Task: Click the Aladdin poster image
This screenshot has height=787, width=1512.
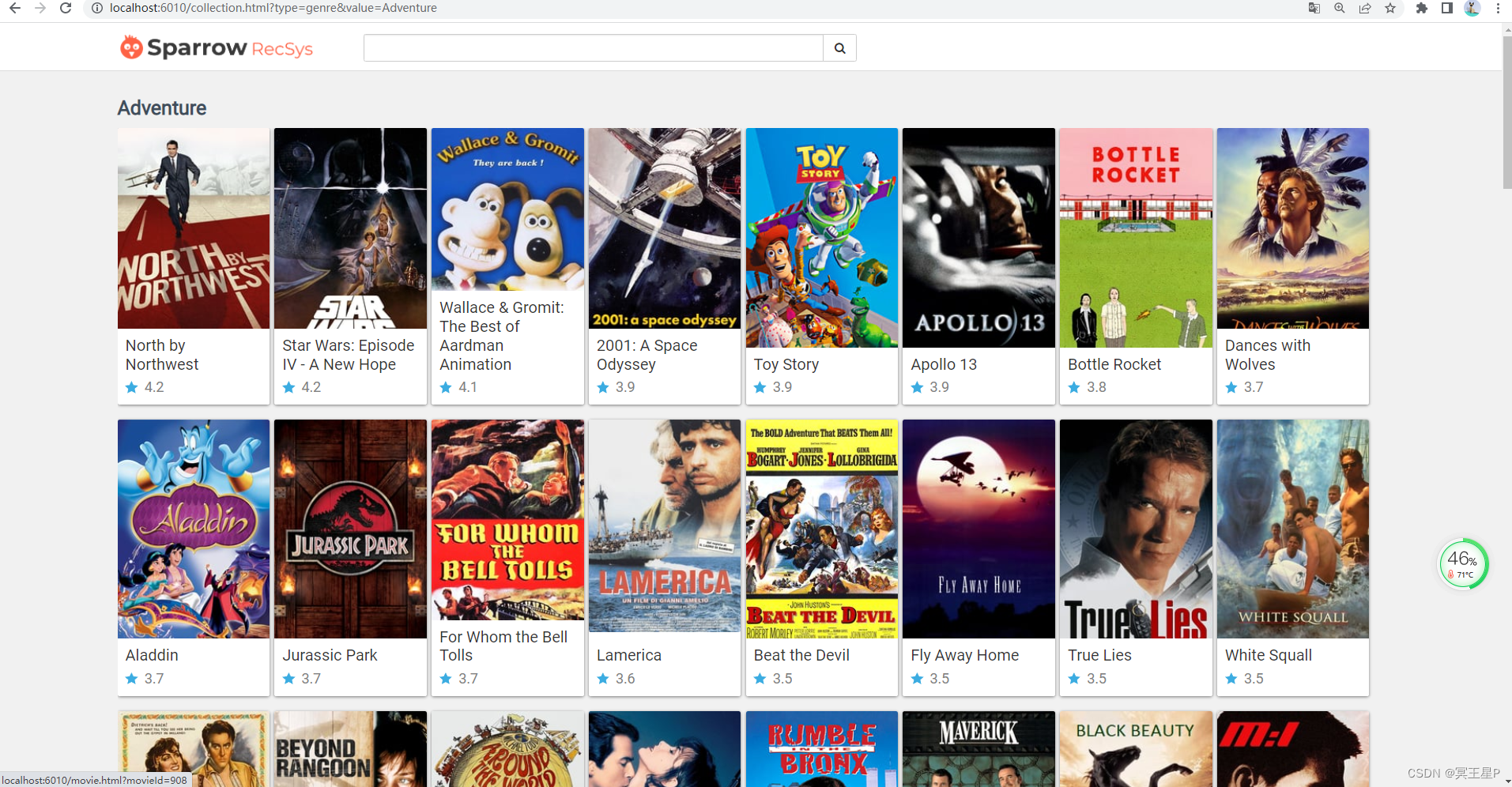Action: click(194, 529)
